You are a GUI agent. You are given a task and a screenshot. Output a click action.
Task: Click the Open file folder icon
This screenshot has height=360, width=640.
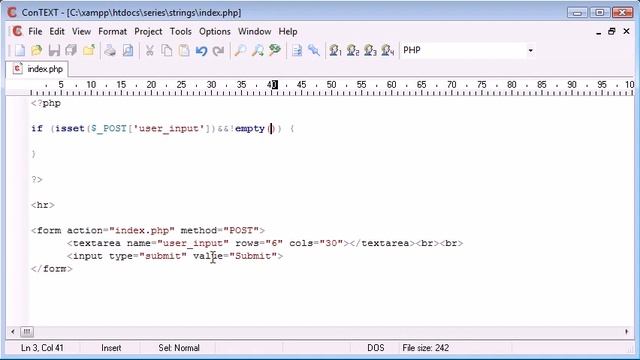pyautogui.click(x=36, y=51)
